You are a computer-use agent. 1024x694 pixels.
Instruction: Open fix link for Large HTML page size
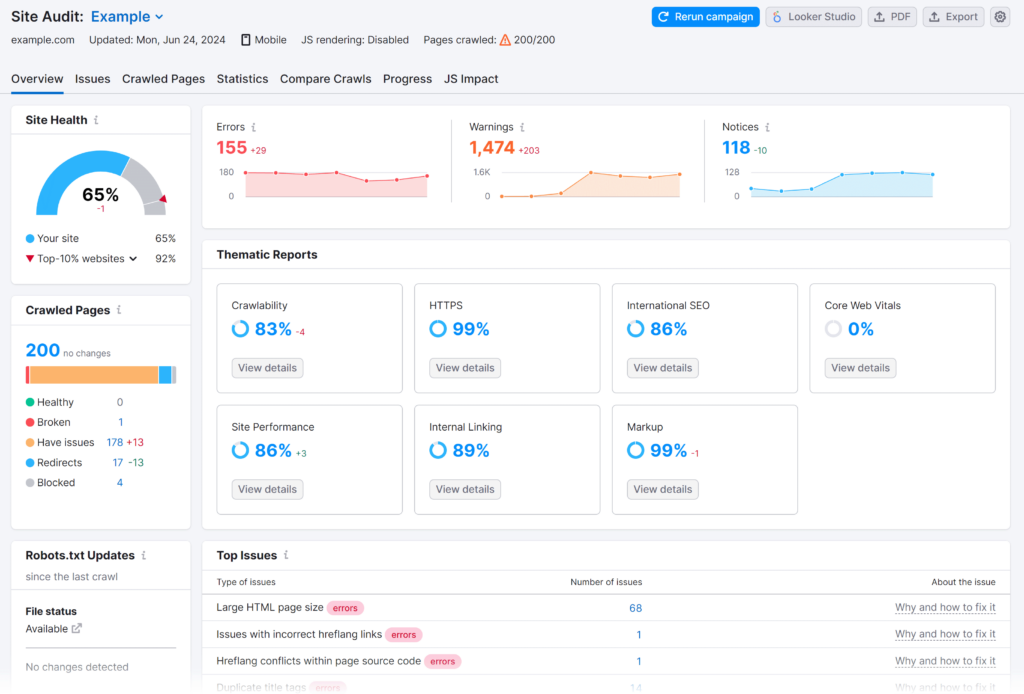[945, 608]
